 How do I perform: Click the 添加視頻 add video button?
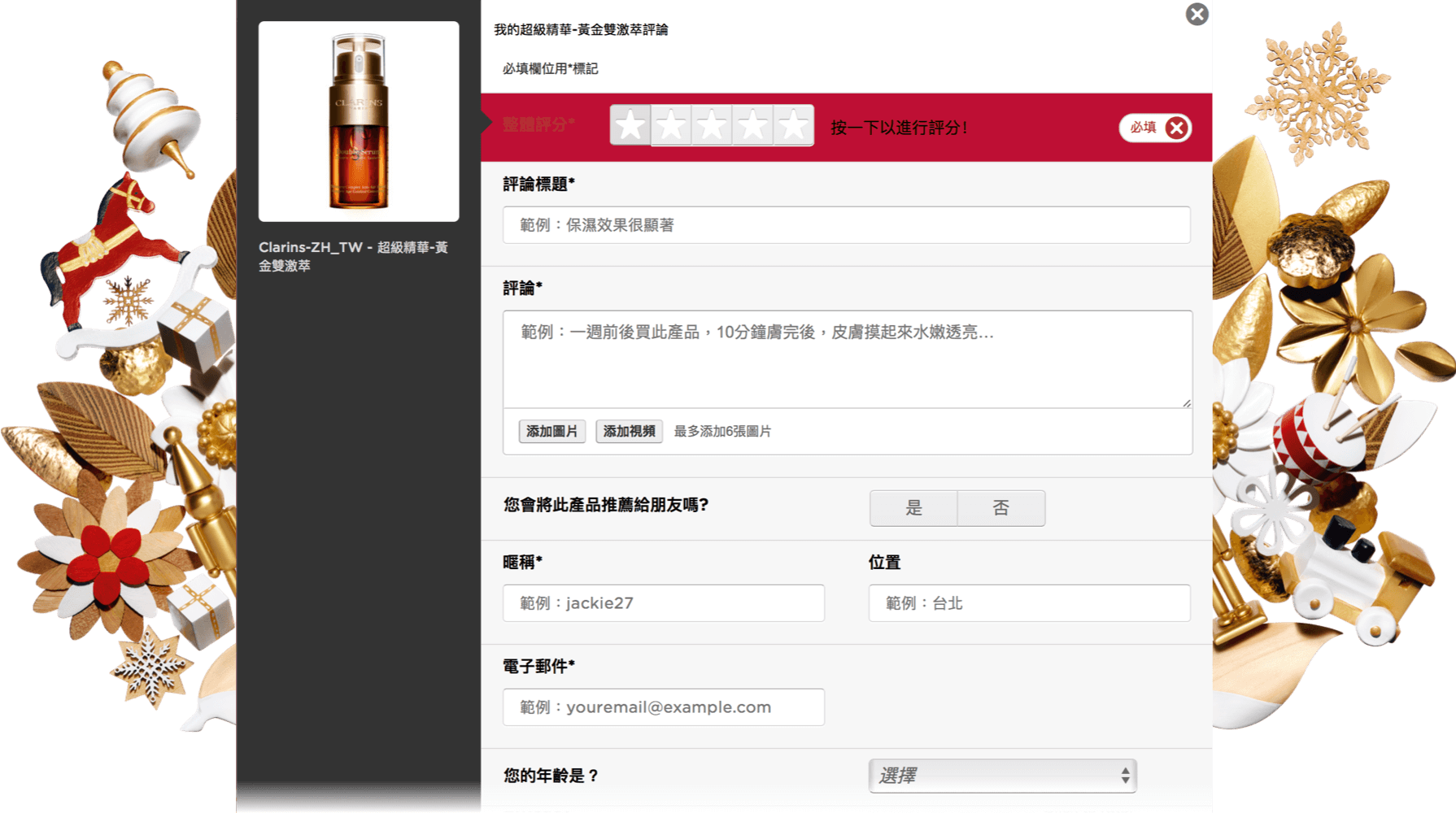coord(629,431)
